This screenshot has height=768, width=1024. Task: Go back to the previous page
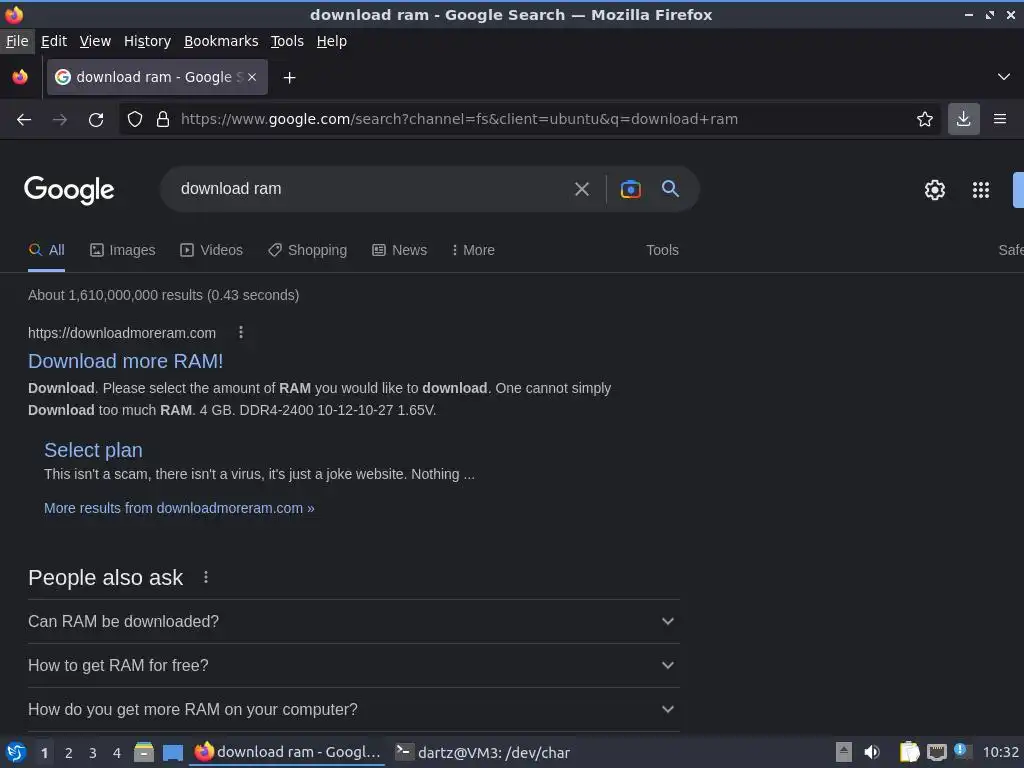click(x=24, y=119)
